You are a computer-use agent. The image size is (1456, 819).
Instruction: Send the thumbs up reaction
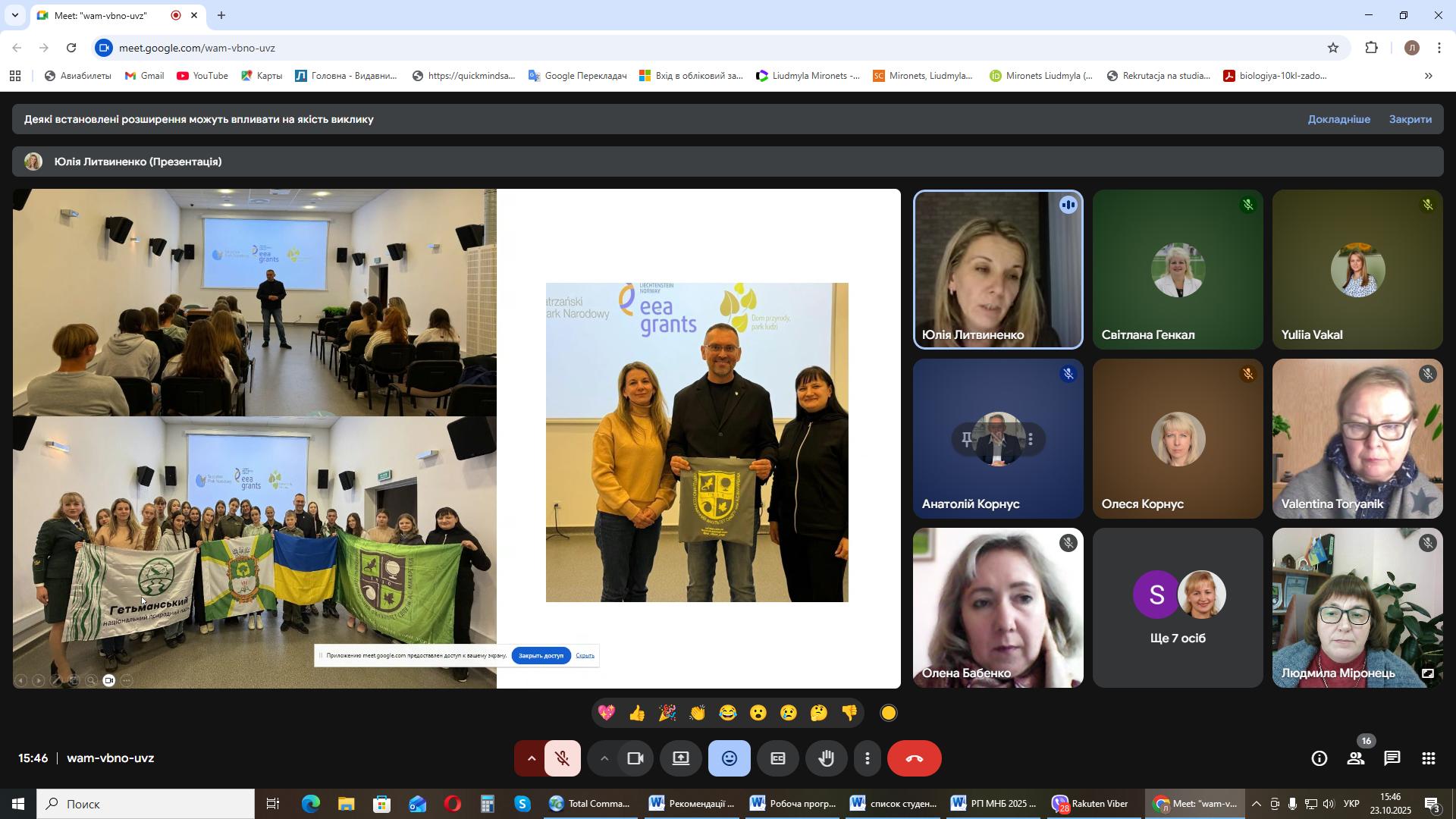click(x=636, y=714)
